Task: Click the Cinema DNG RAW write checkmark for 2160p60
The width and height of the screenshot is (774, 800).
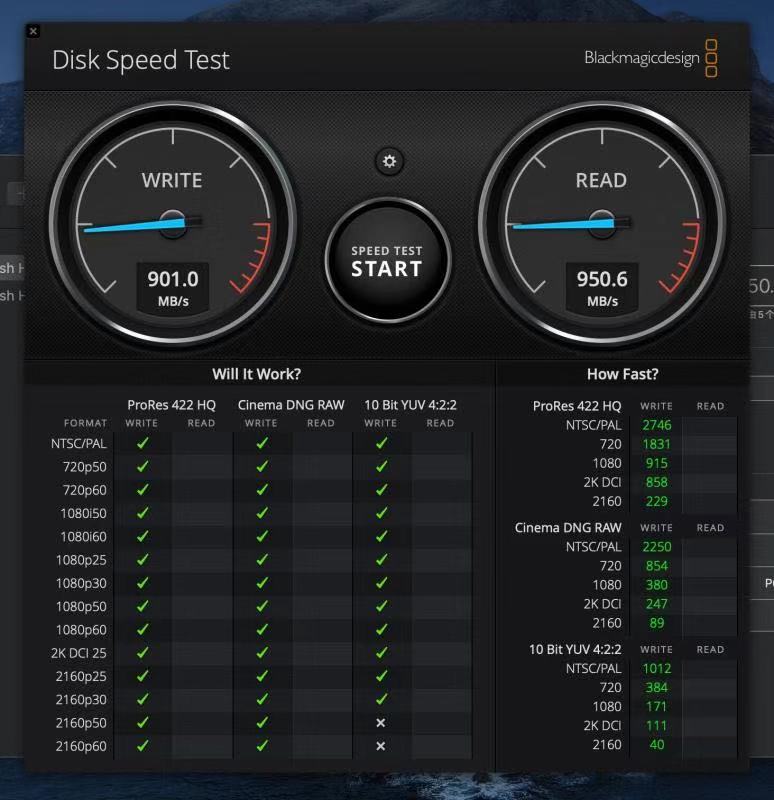Action: (262, 745)
